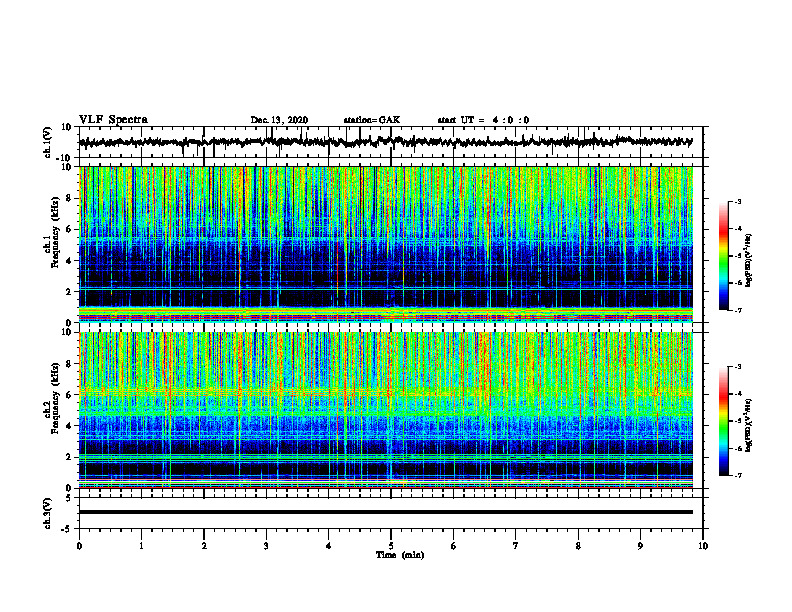This screenshot has height=612, width=792.
Task: Click the ch.3 flat black trace line
Action: pyautogui.click(x=386, y=512)
